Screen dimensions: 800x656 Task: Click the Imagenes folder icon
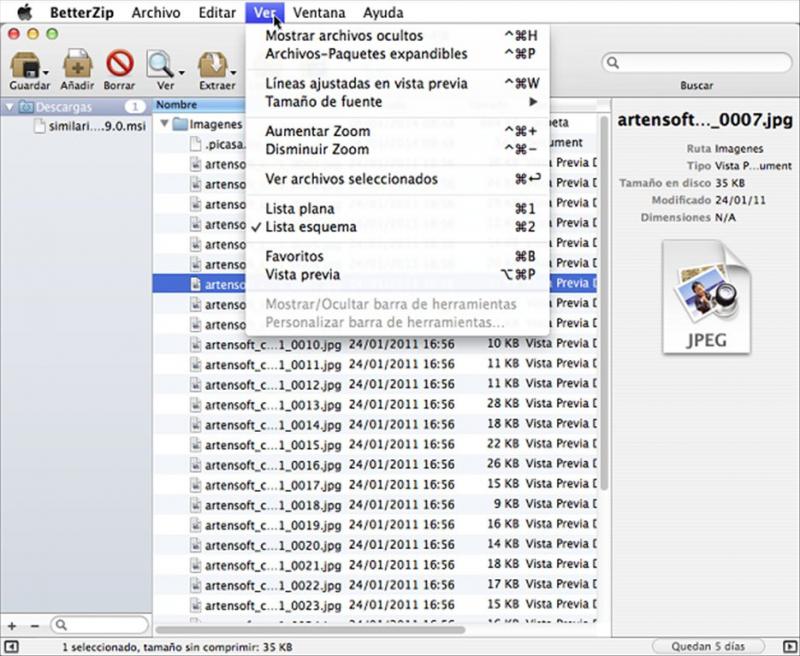click(180, 124)
